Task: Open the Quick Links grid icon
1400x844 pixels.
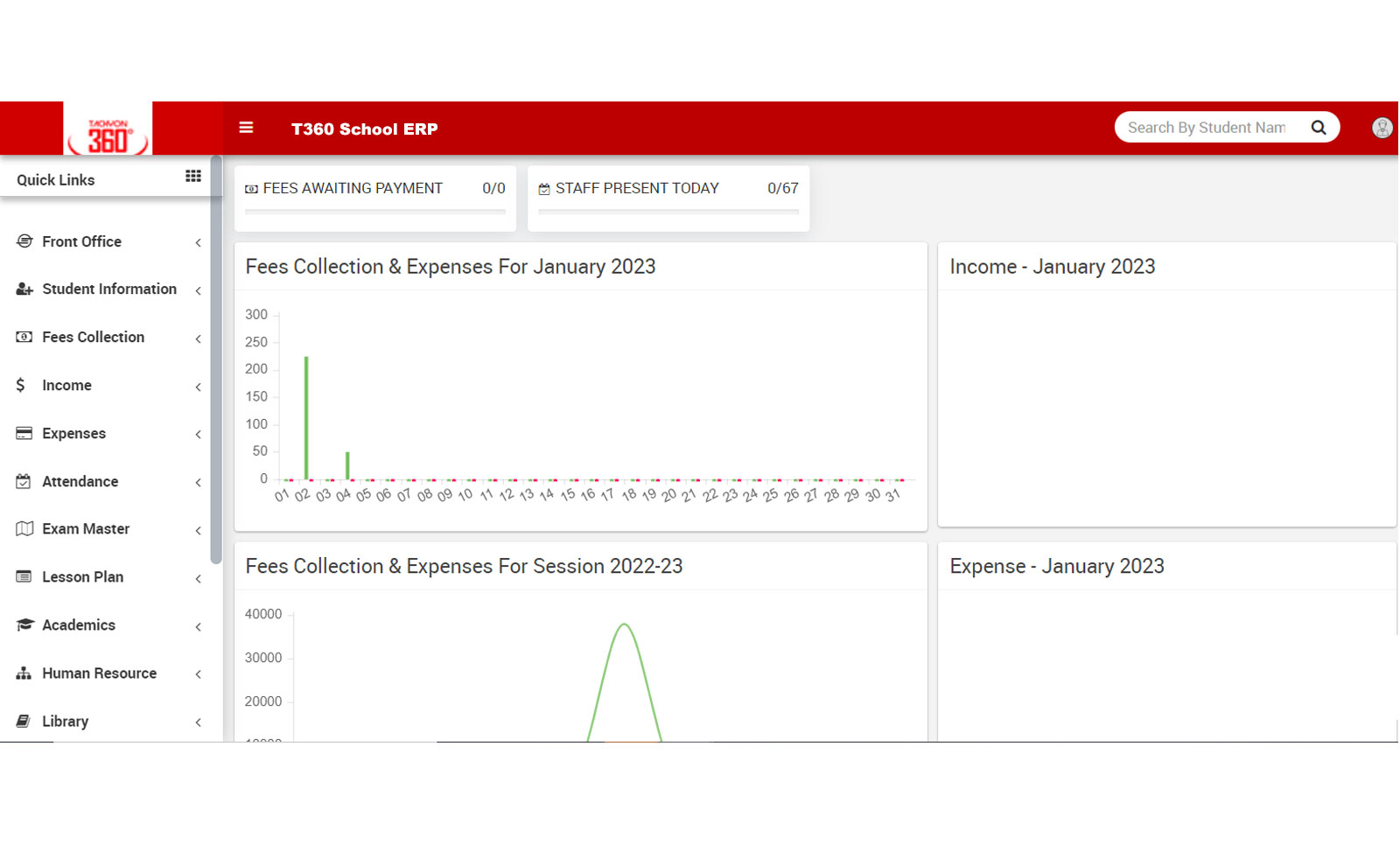Action: click(x=193, y=177)
